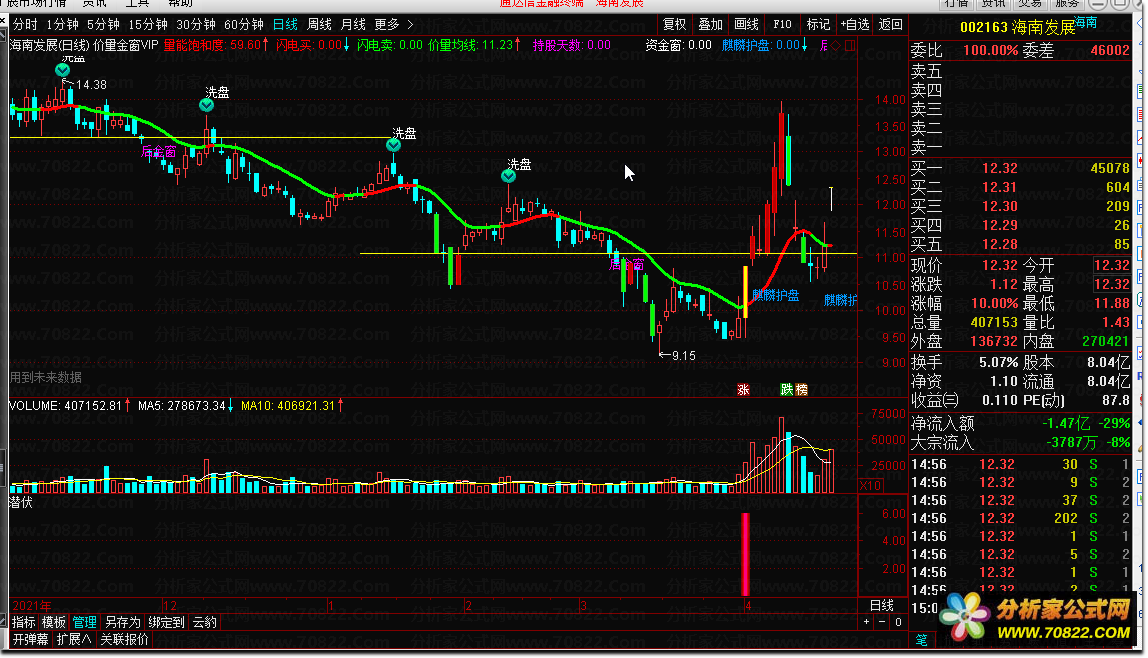Click the MA10 406921.31 label
The image size is (1148, 658).
291,405
